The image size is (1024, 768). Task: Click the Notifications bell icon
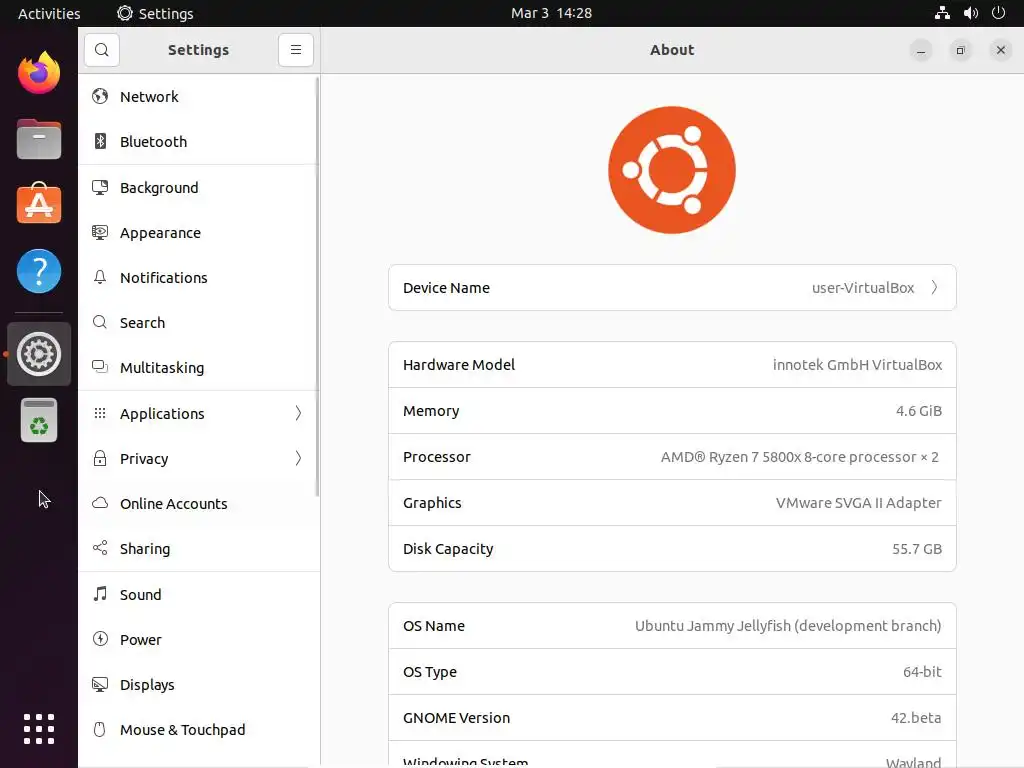click(x=100, y=278)
